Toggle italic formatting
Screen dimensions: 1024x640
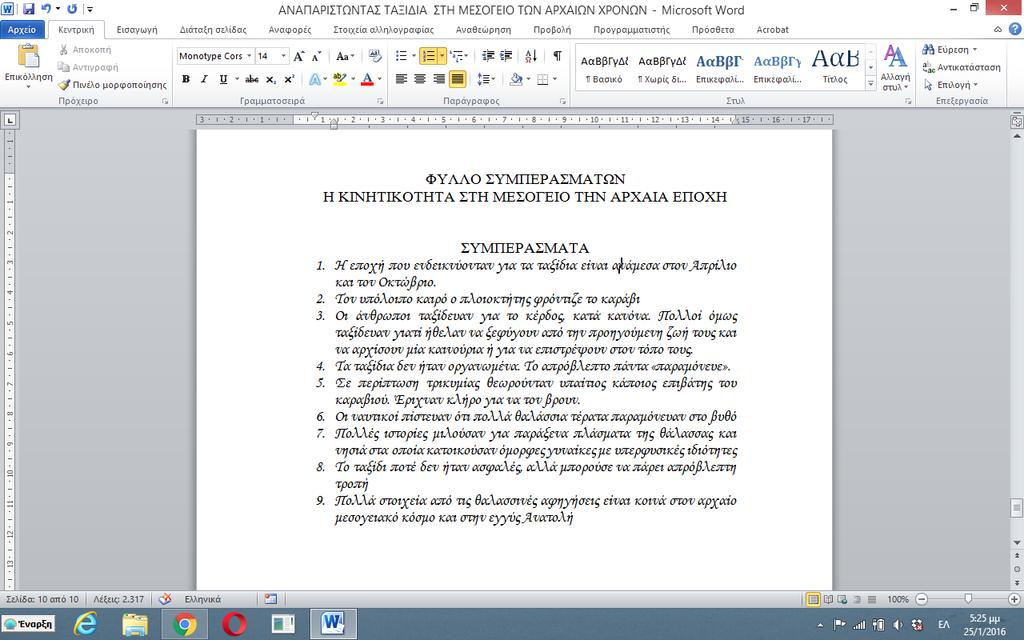pos(204,79)
